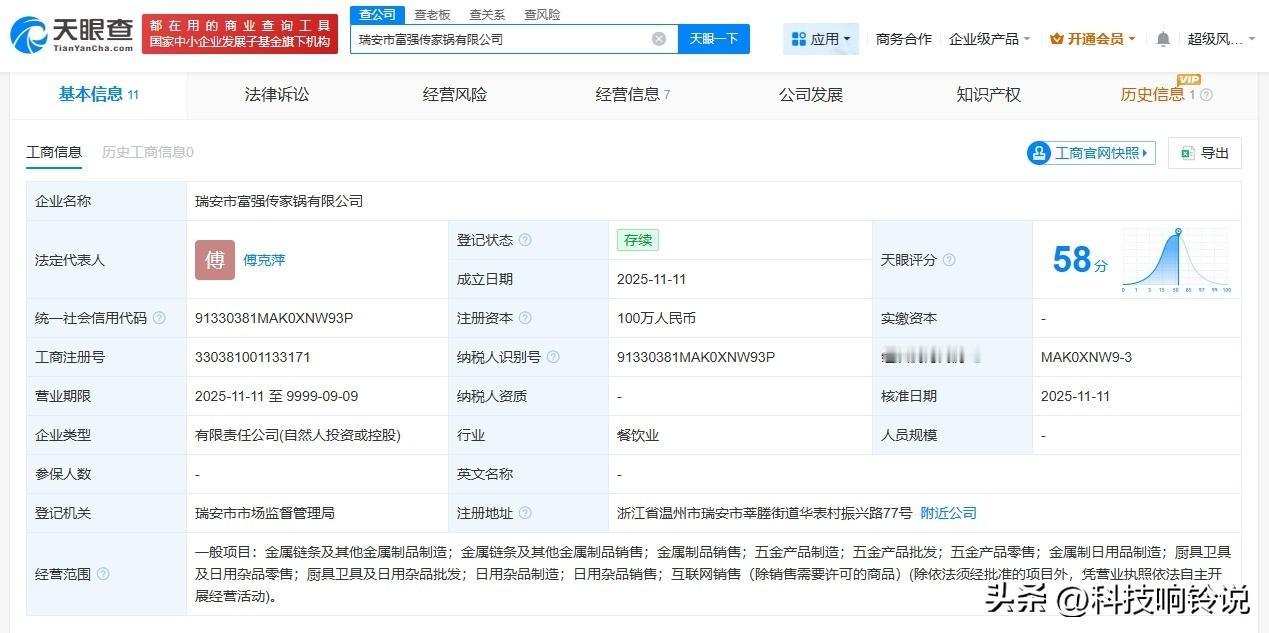Open the 公司发展 tab

(811, 94)
